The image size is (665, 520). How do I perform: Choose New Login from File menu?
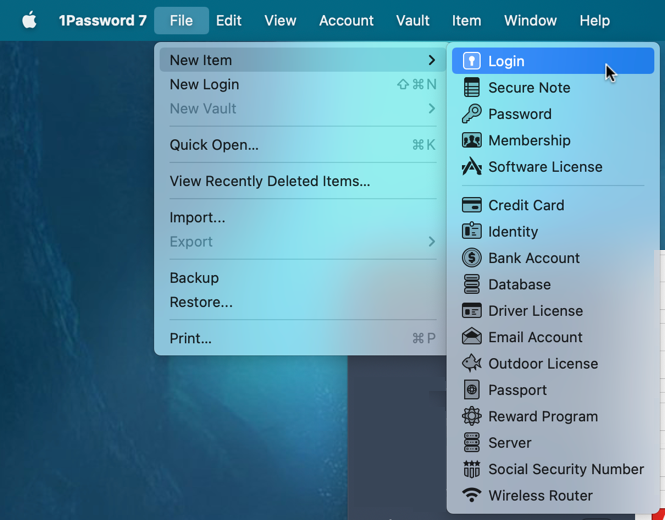pyautogui.click(x=303, y=84)
